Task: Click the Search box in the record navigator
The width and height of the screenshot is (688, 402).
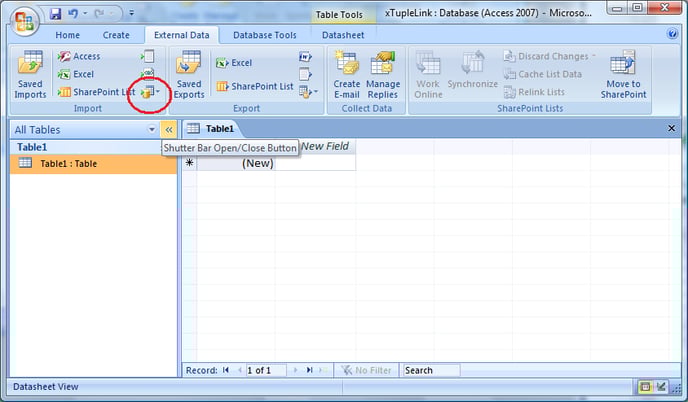Action: (x=431, y=370)
